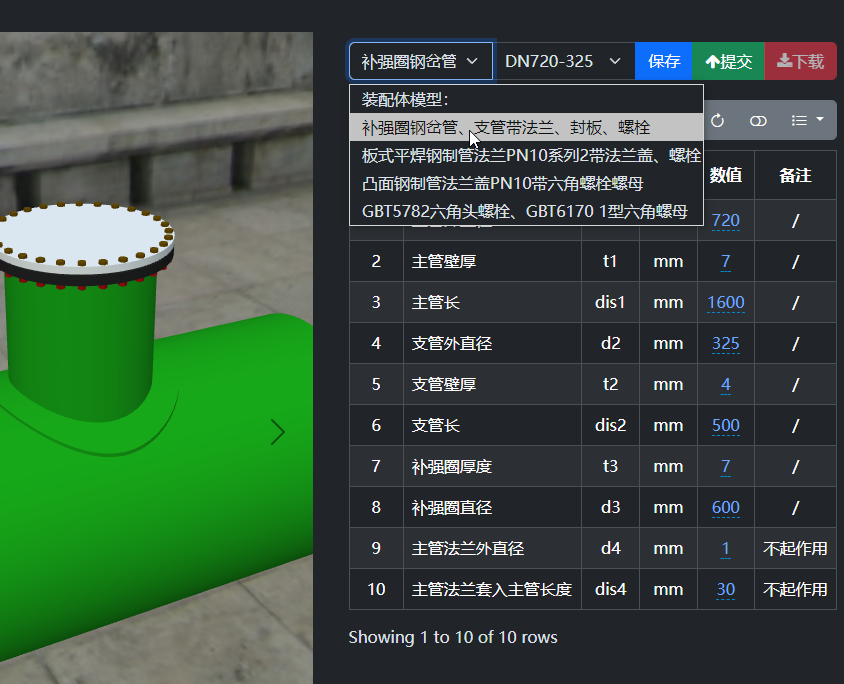This screenshot has height=684, width=844.
Task: Select 凸面钢制管法兰盖PN10 option
Action: (x=502, y=183)
